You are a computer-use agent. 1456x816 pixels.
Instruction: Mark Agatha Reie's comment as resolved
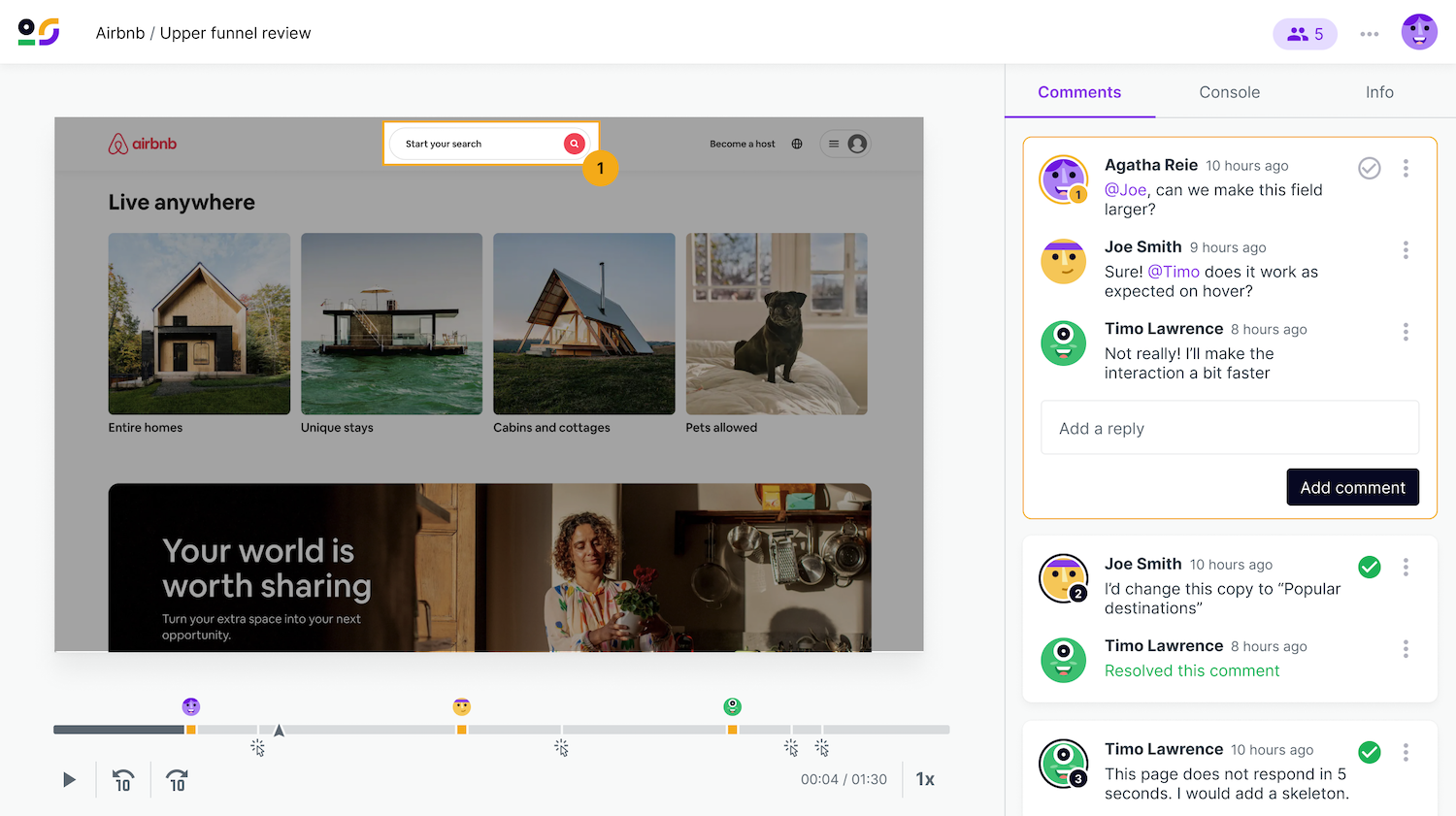point(1369,168)
